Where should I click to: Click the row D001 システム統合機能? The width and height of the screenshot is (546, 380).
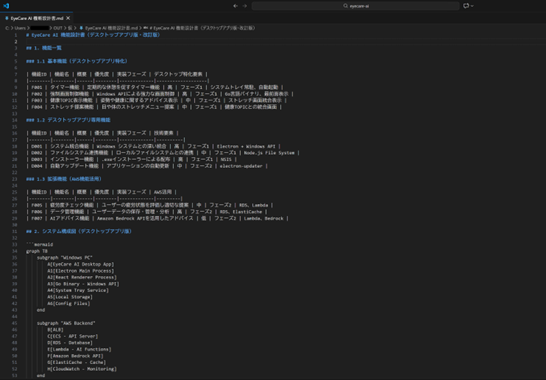[154, 146]
